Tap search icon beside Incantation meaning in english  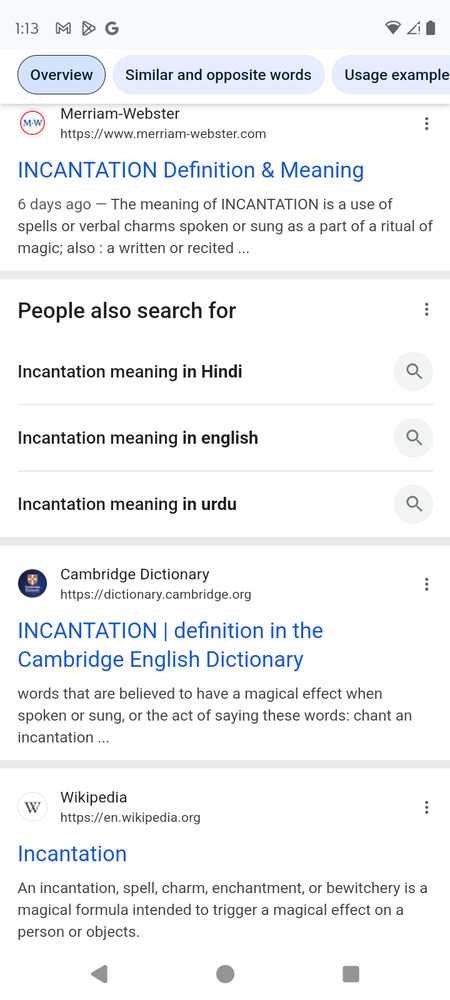tap(414, 438)
